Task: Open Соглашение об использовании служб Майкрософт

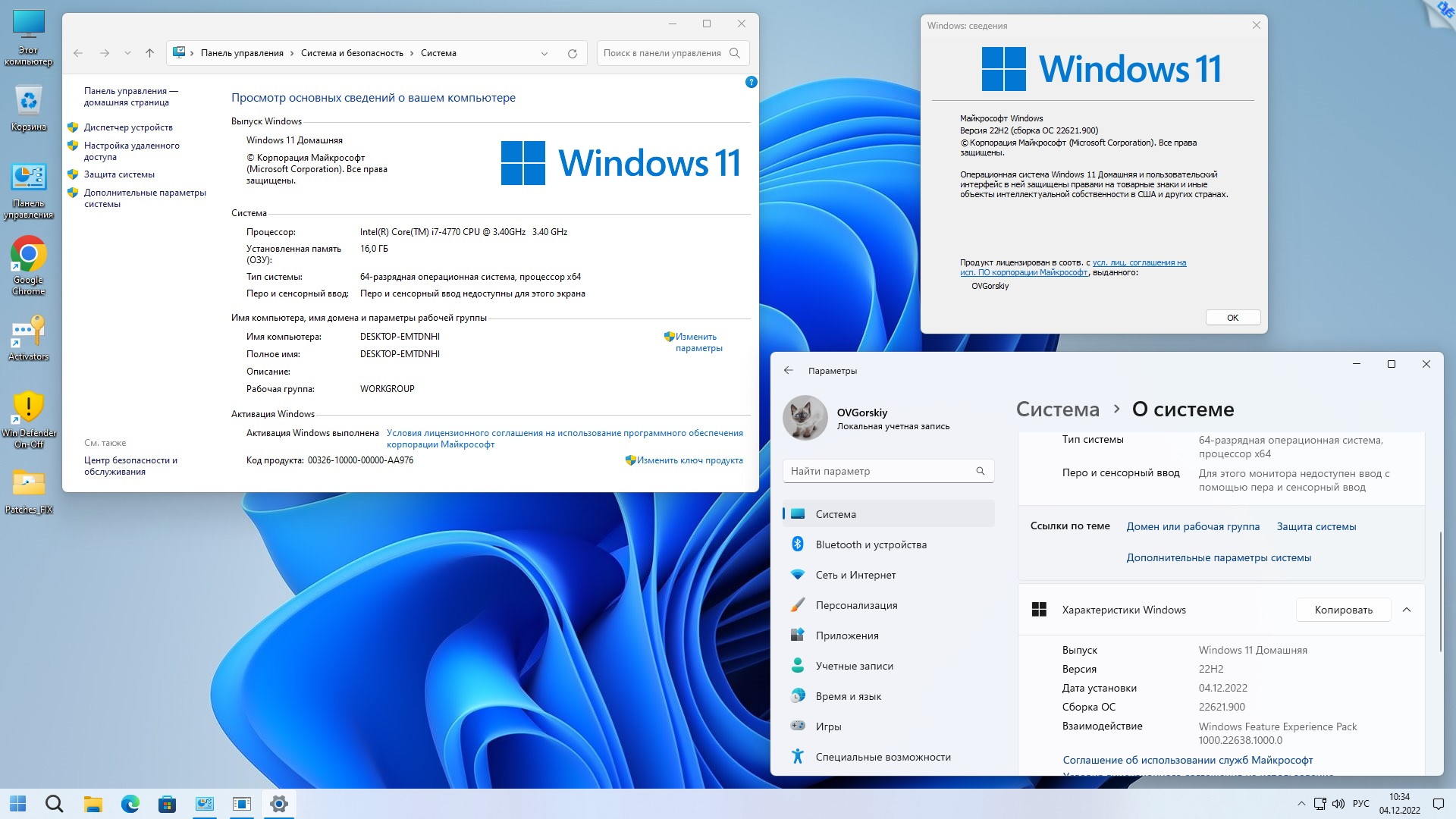Action: (1188, 760)
